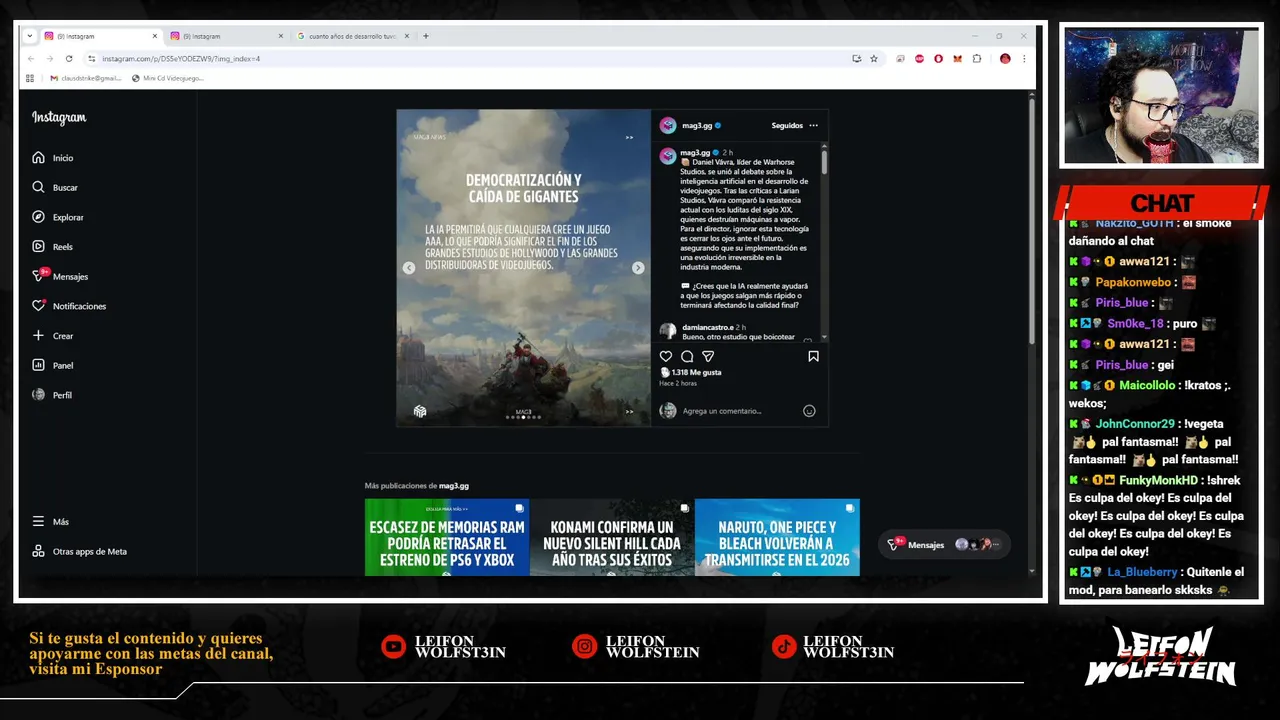Open the browser extensions puzzle icon
The image size is (1280, 720).
tap(977, 59)
